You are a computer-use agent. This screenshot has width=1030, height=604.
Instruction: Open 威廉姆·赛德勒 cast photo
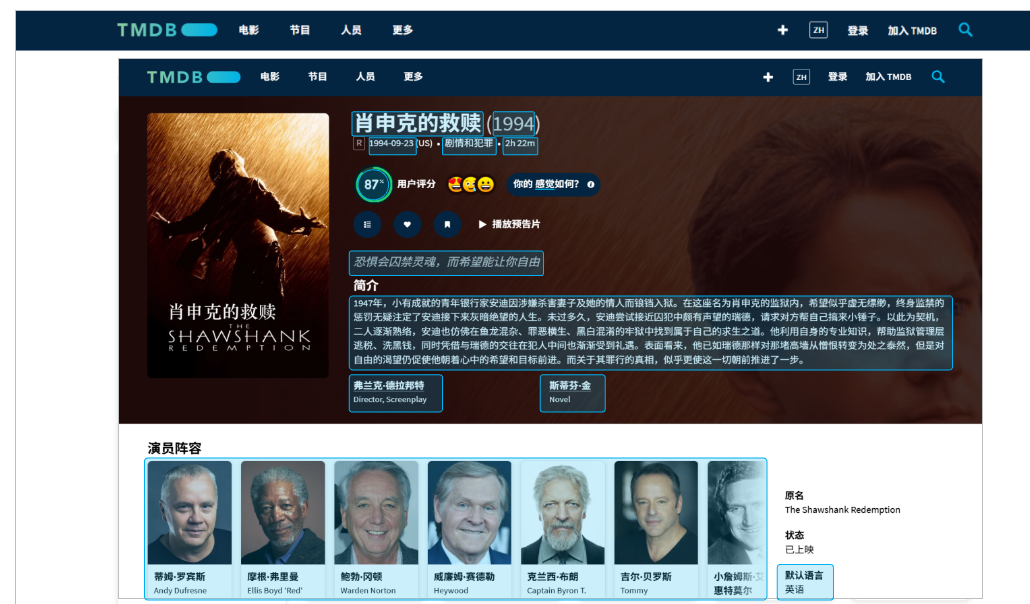[x=469, y=513]
